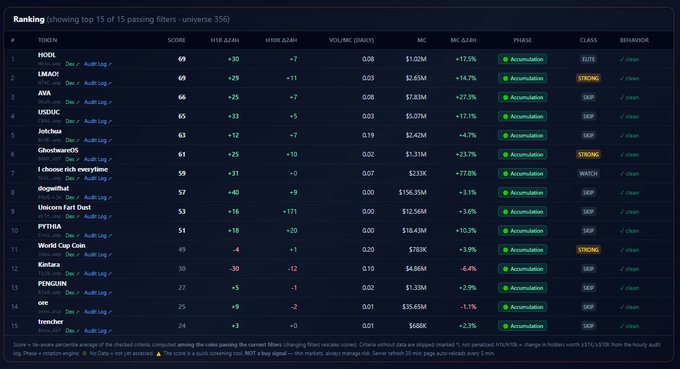Open the Dex link for dogwifhat

pos(72,198)
